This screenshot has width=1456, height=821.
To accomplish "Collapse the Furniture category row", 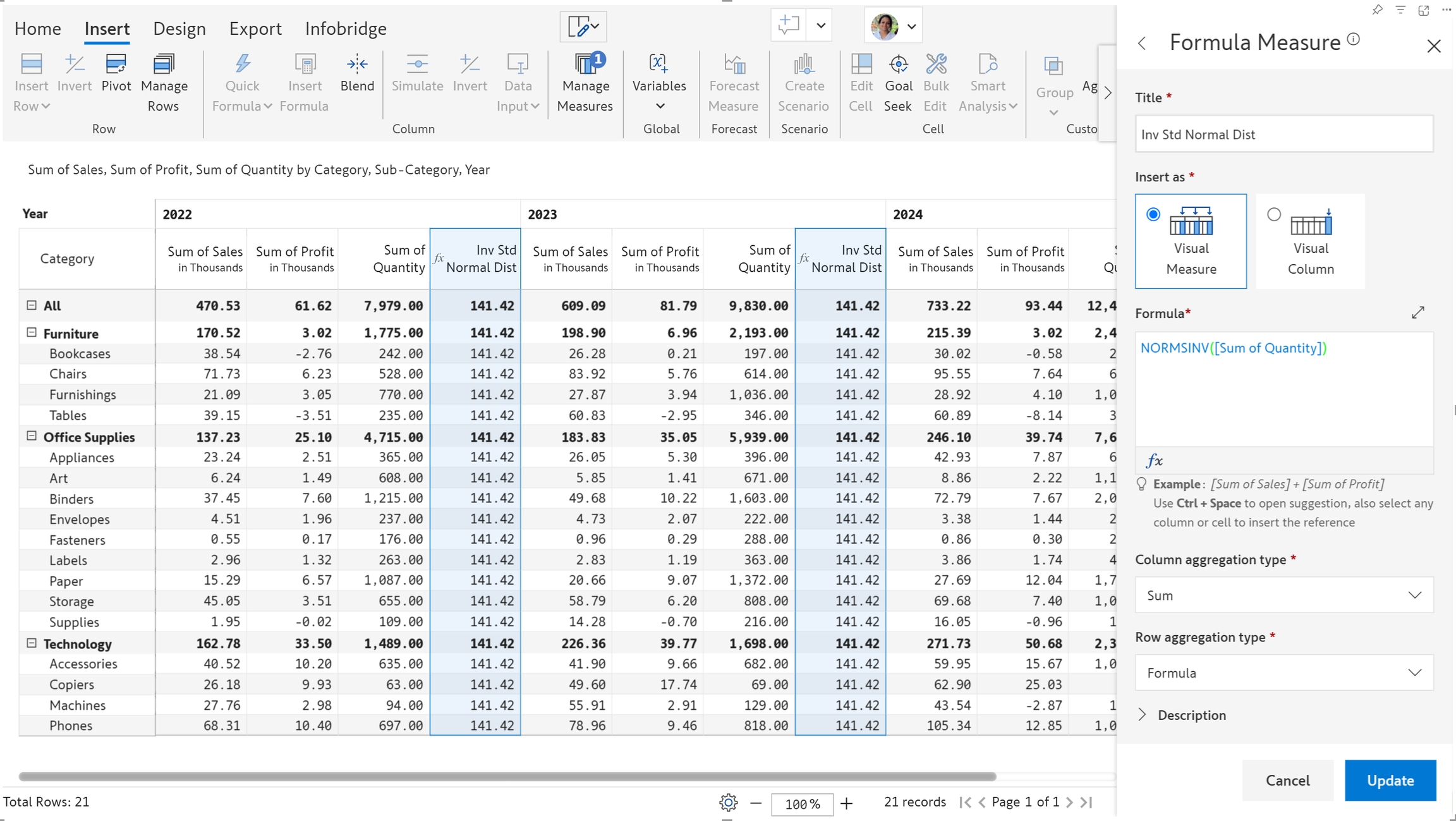I will click(x=32, y=332).
